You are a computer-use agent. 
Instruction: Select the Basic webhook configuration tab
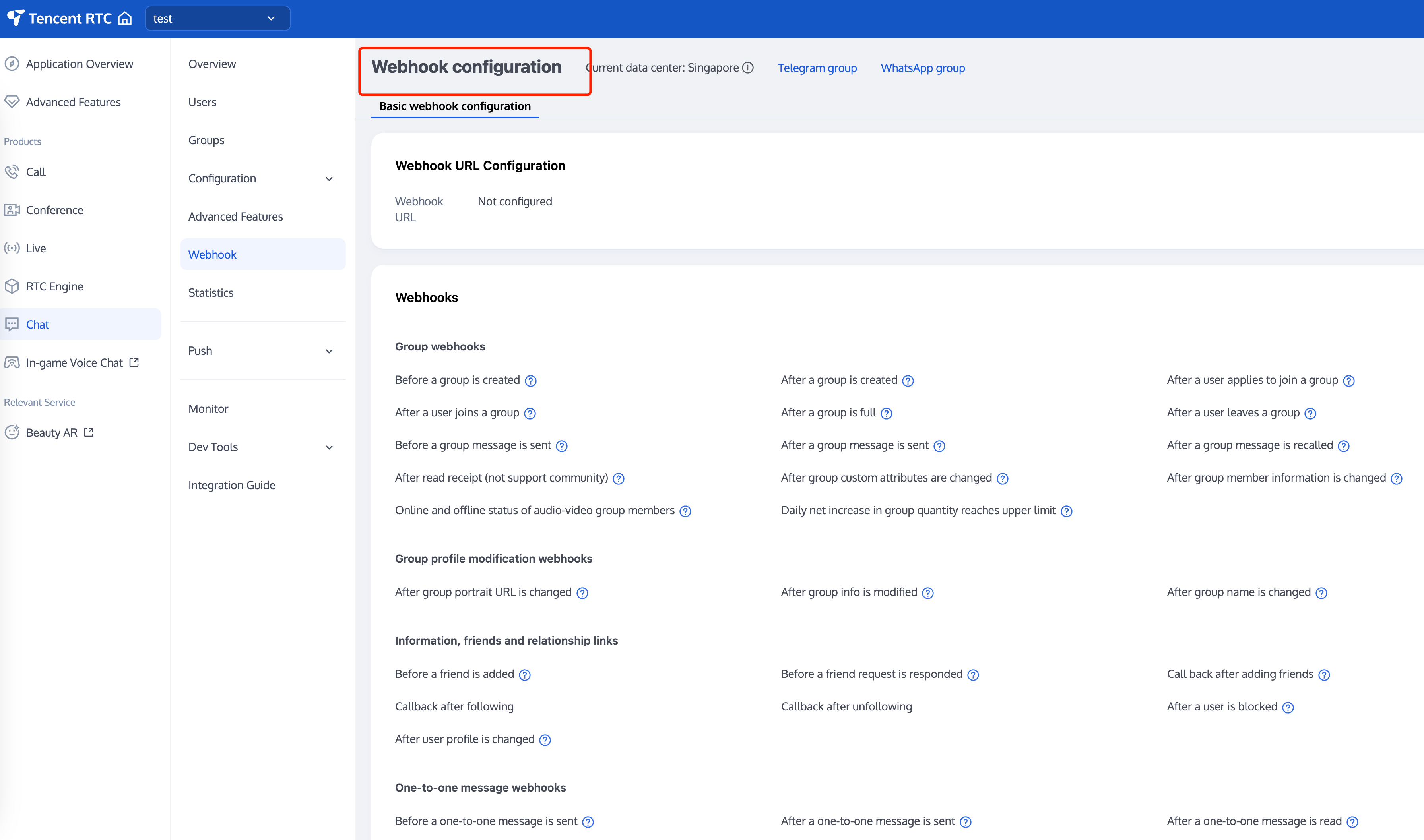455,106
